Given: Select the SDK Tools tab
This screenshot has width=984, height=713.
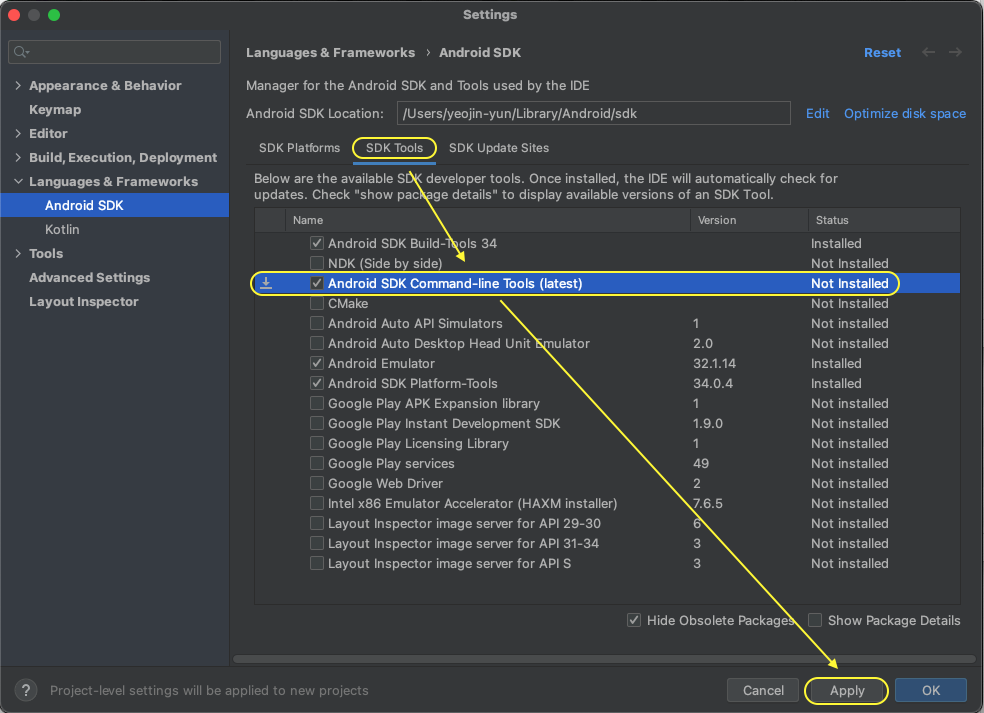Looking at the screenshot, I should click(x=394, y=147).
